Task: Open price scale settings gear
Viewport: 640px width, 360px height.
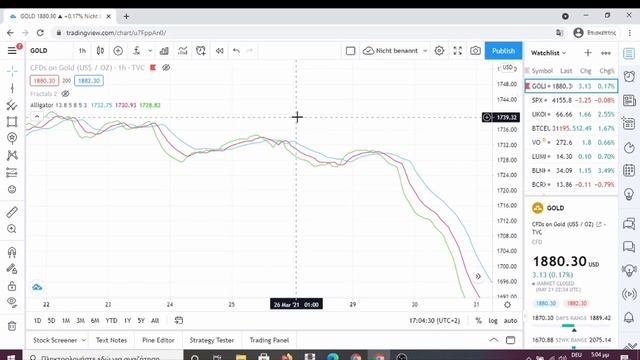Action: pyautogui.click(x=507, y=304)
